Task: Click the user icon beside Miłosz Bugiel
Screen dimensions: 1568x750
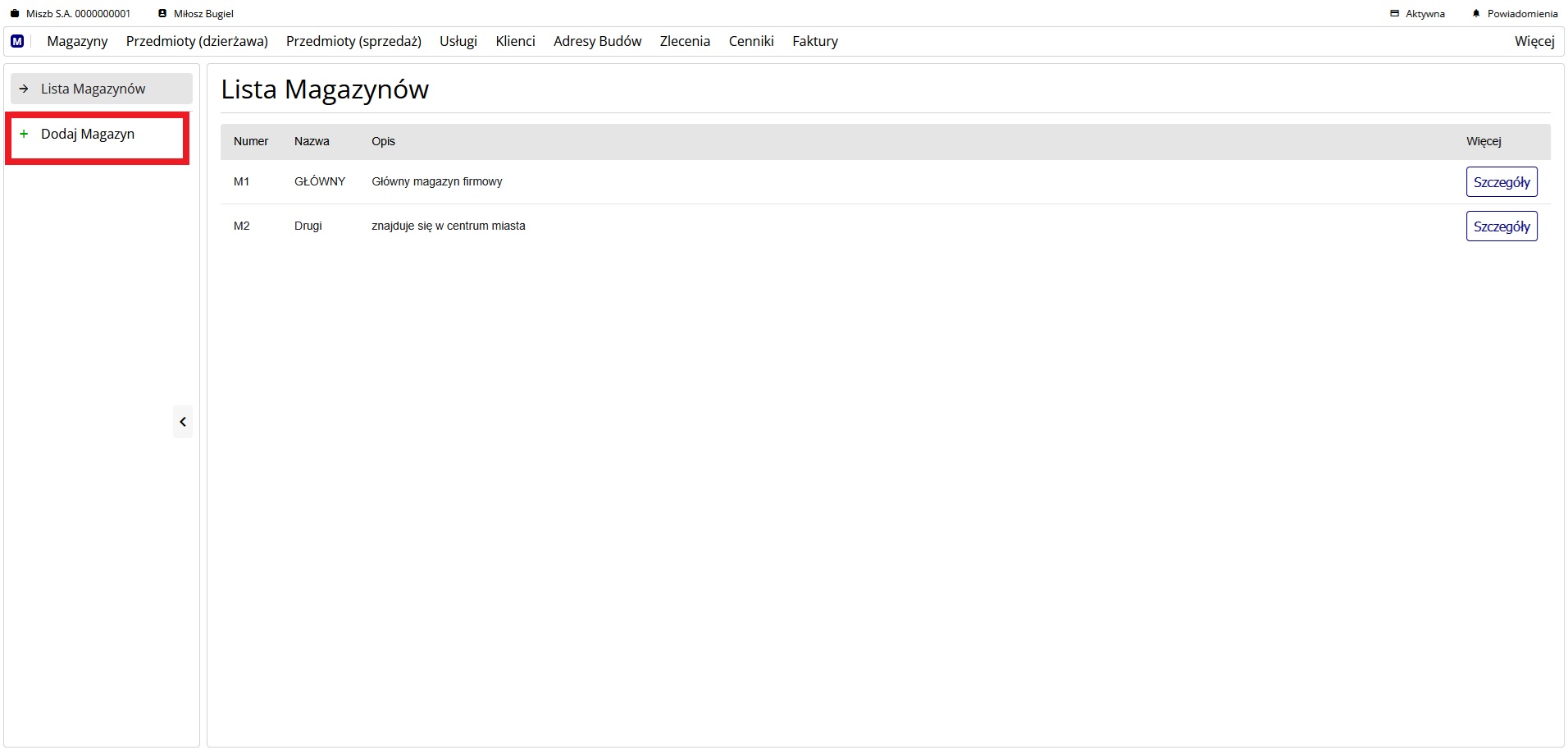Action: pos(162,14)
